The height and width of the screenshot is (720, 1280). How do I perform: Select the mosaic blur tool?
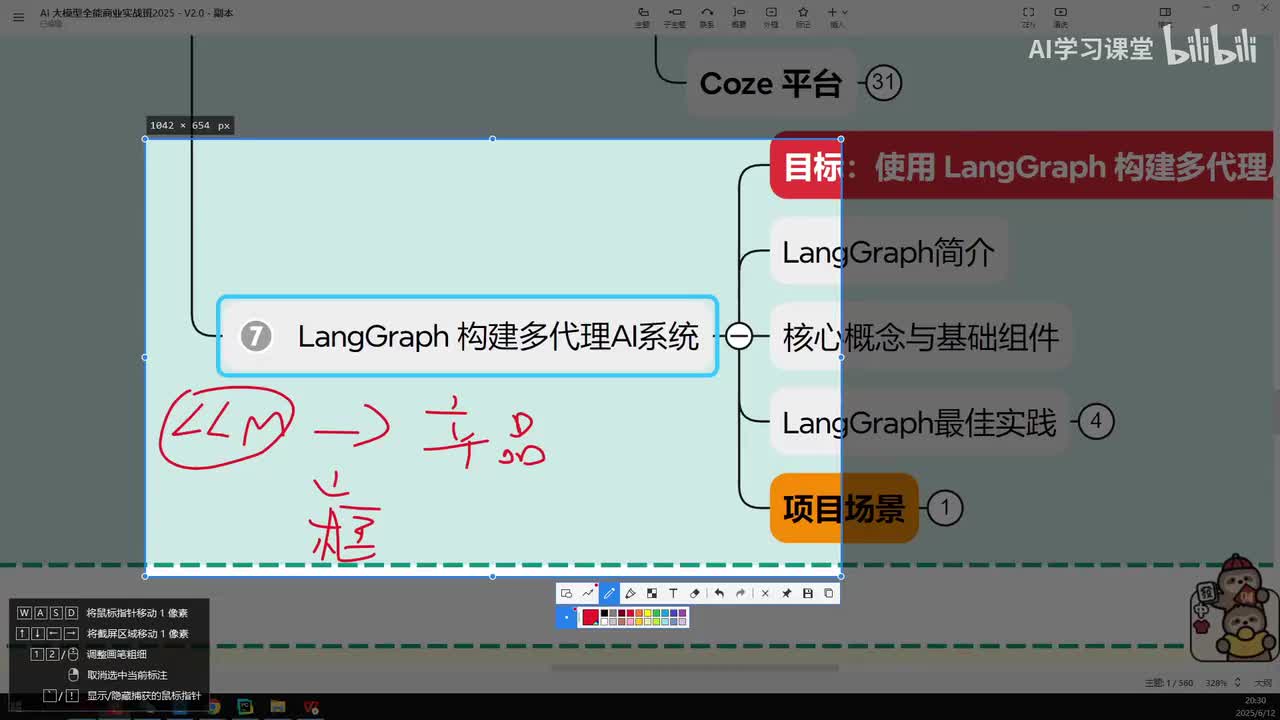(x=652, y=593)
